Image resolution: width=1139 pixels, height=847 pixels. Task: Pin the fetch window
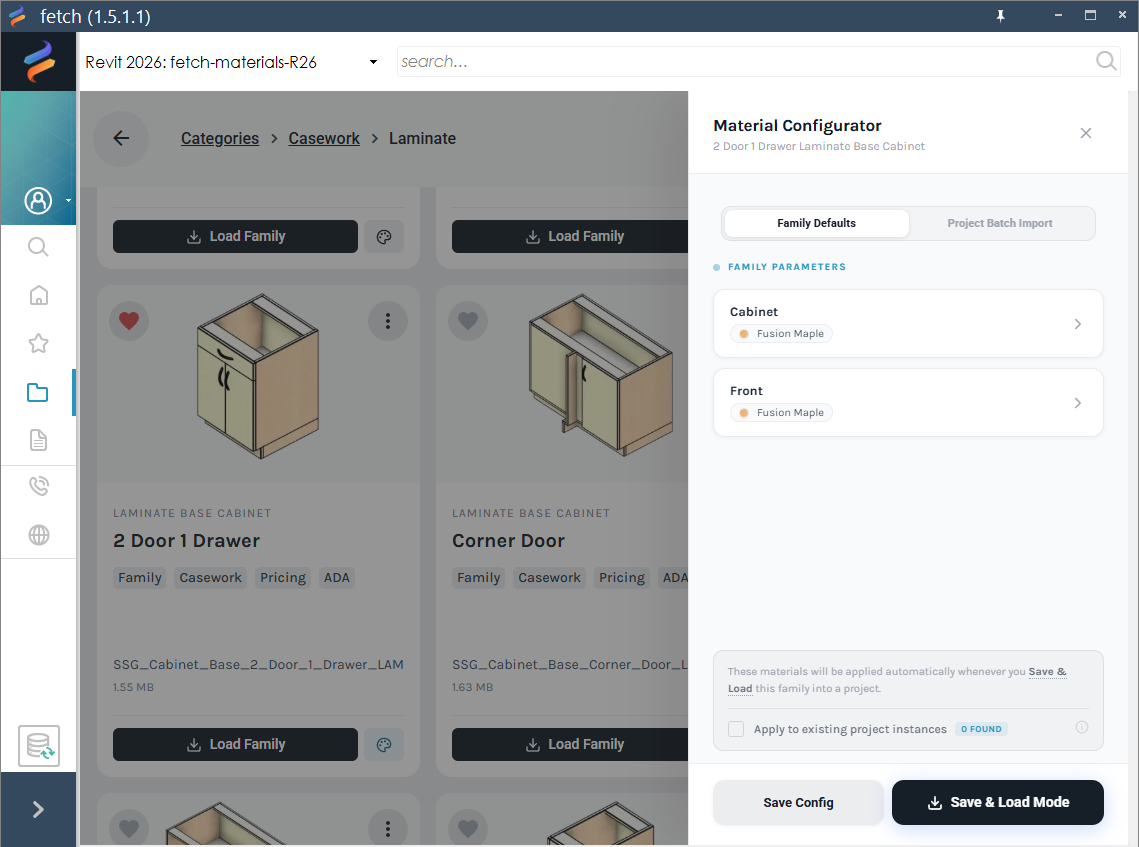point(1000,15)
